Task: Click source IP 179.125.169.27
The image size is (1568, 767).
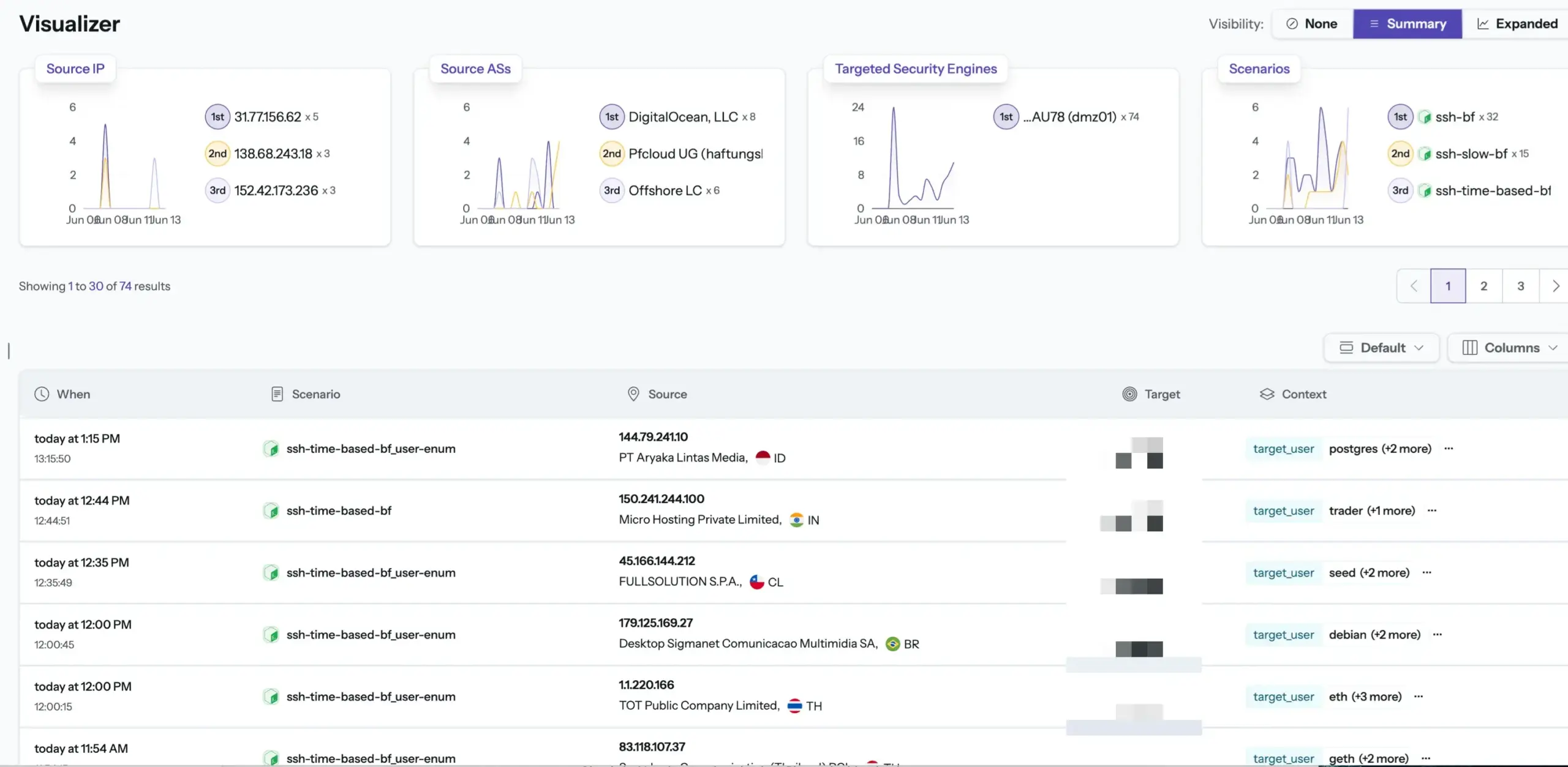Action: (x=655, y=623)
